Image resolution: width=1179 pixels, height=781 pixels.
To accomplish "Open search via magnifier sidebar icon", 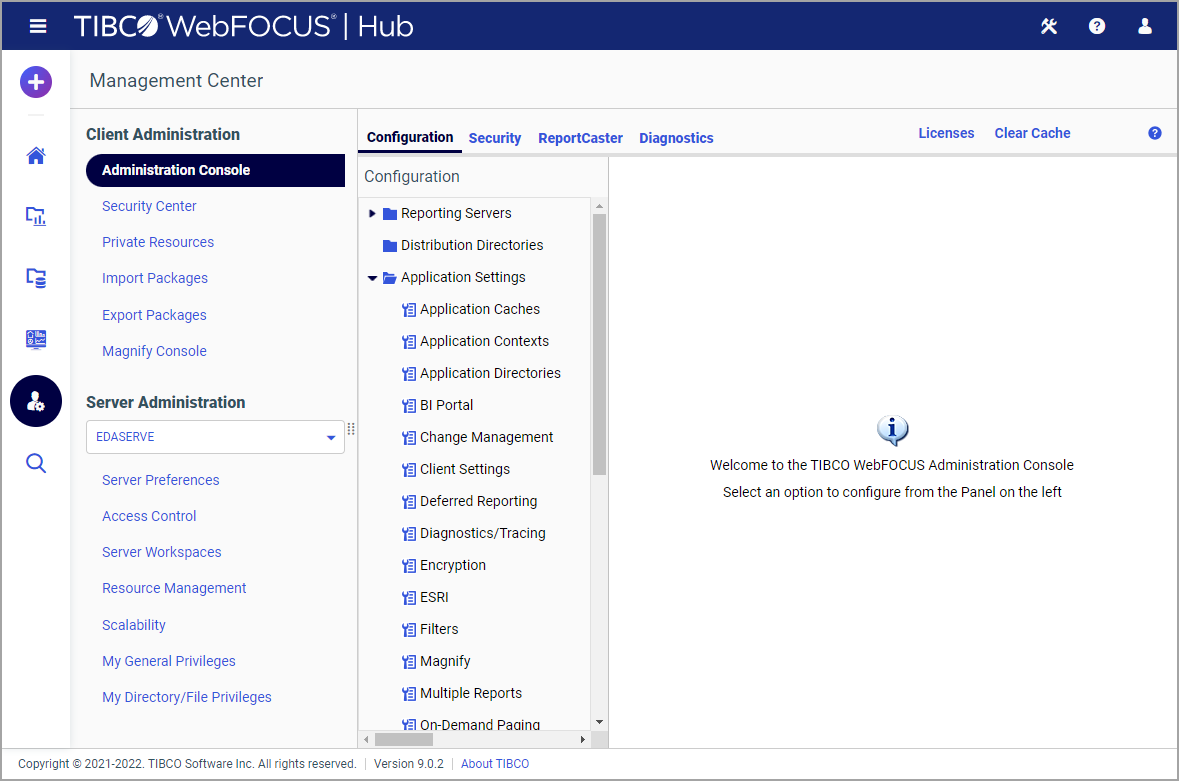I will click(x=36, y=463).
